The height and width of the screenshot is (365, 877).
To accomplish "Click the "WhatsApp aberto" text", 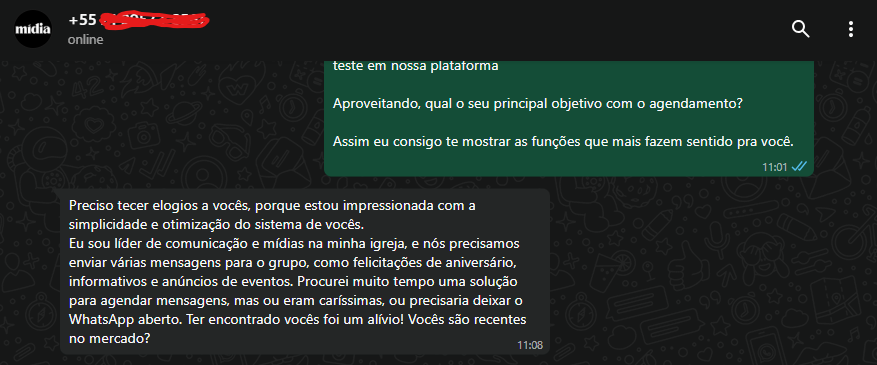I will [x=124, y=320].
